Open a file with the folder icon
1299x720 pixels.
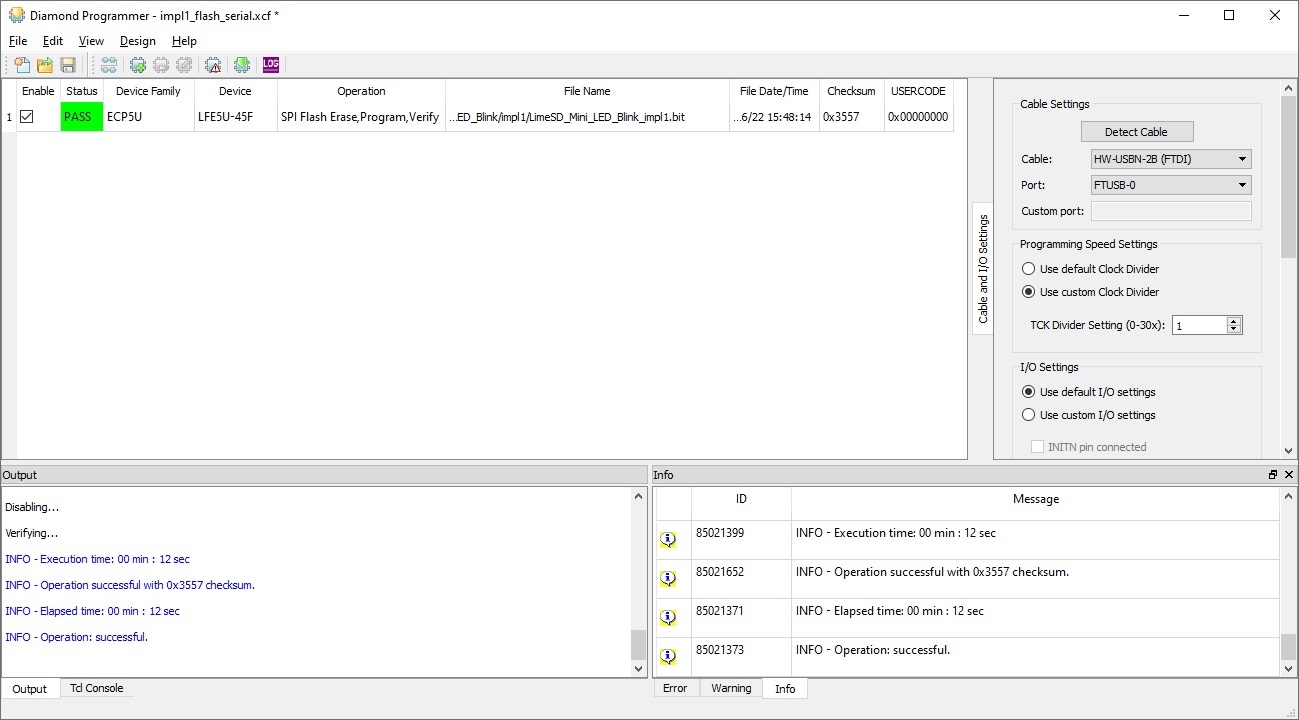pyautogui.click(x=45, y=65)
